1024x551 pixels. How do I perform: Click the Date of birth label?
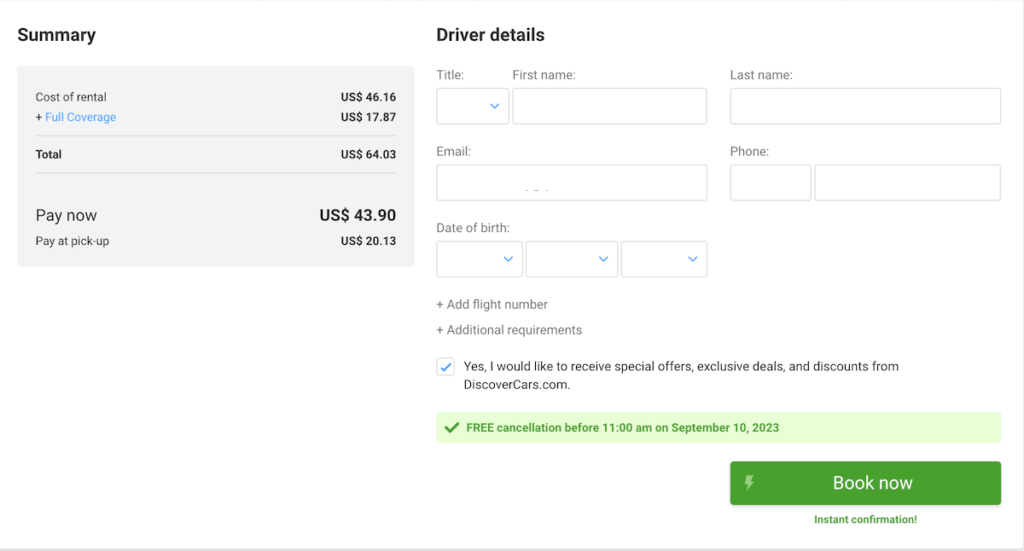473,228
